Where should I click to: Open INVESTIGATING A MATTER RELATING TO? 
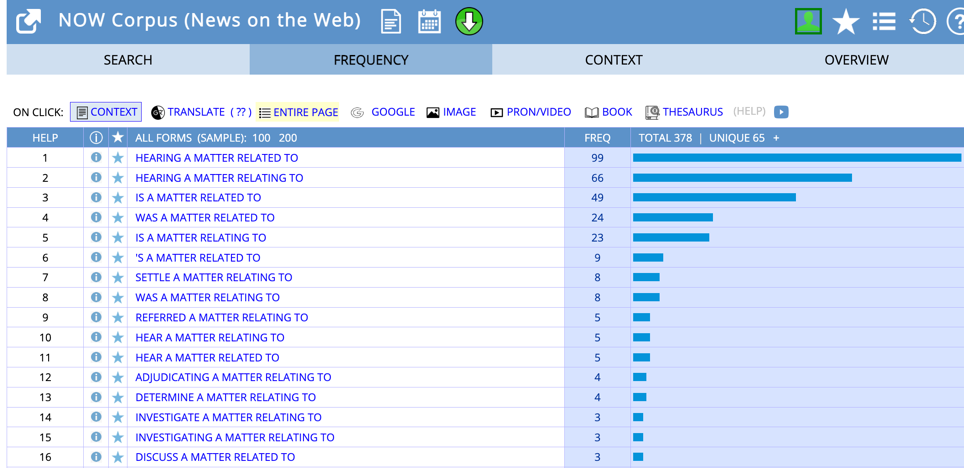(x=235, y=437)
